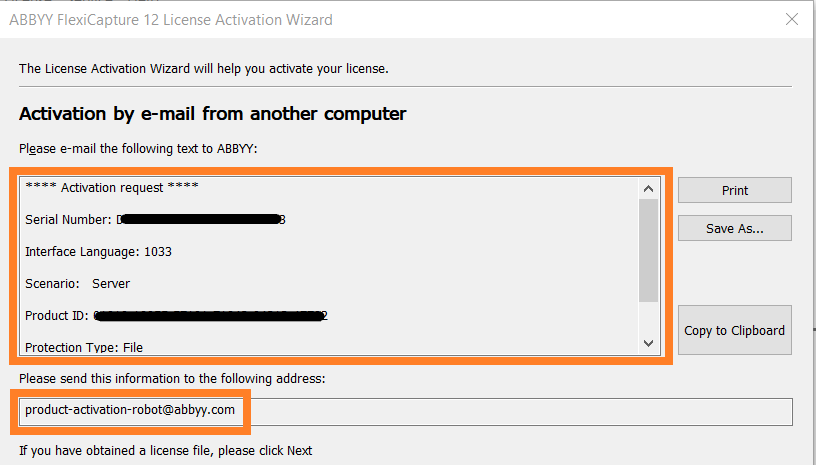
Task: Click the Product ID line
Action: 176,316
